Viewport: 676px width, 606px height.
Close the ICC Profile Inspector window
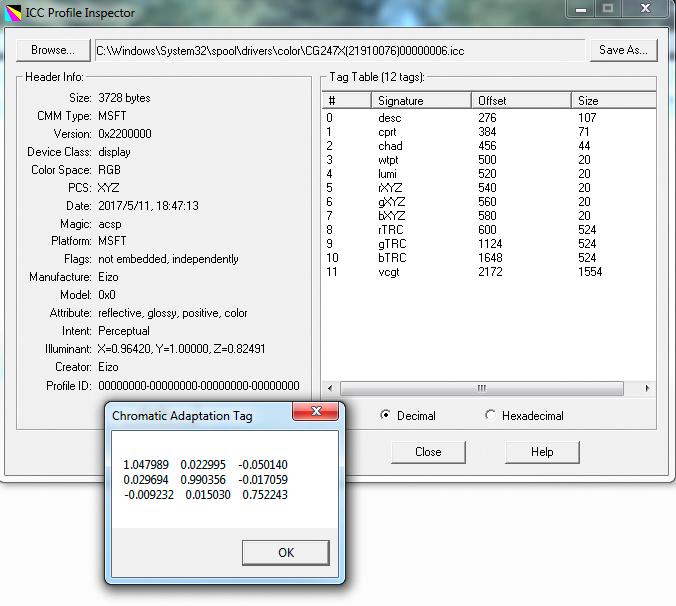645,9
